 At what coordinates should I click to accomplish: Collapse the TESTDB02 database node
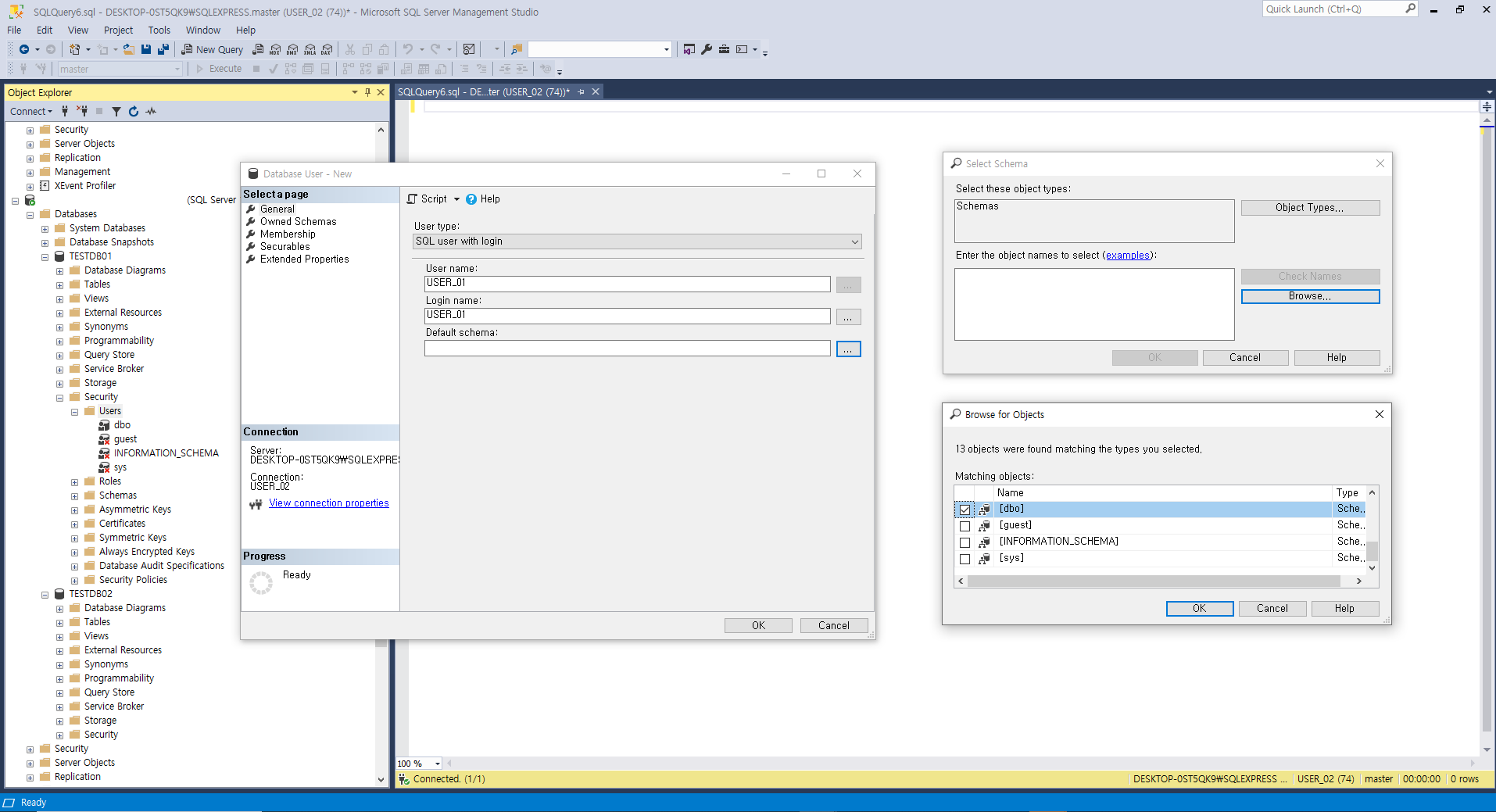(x=45, y=595)
